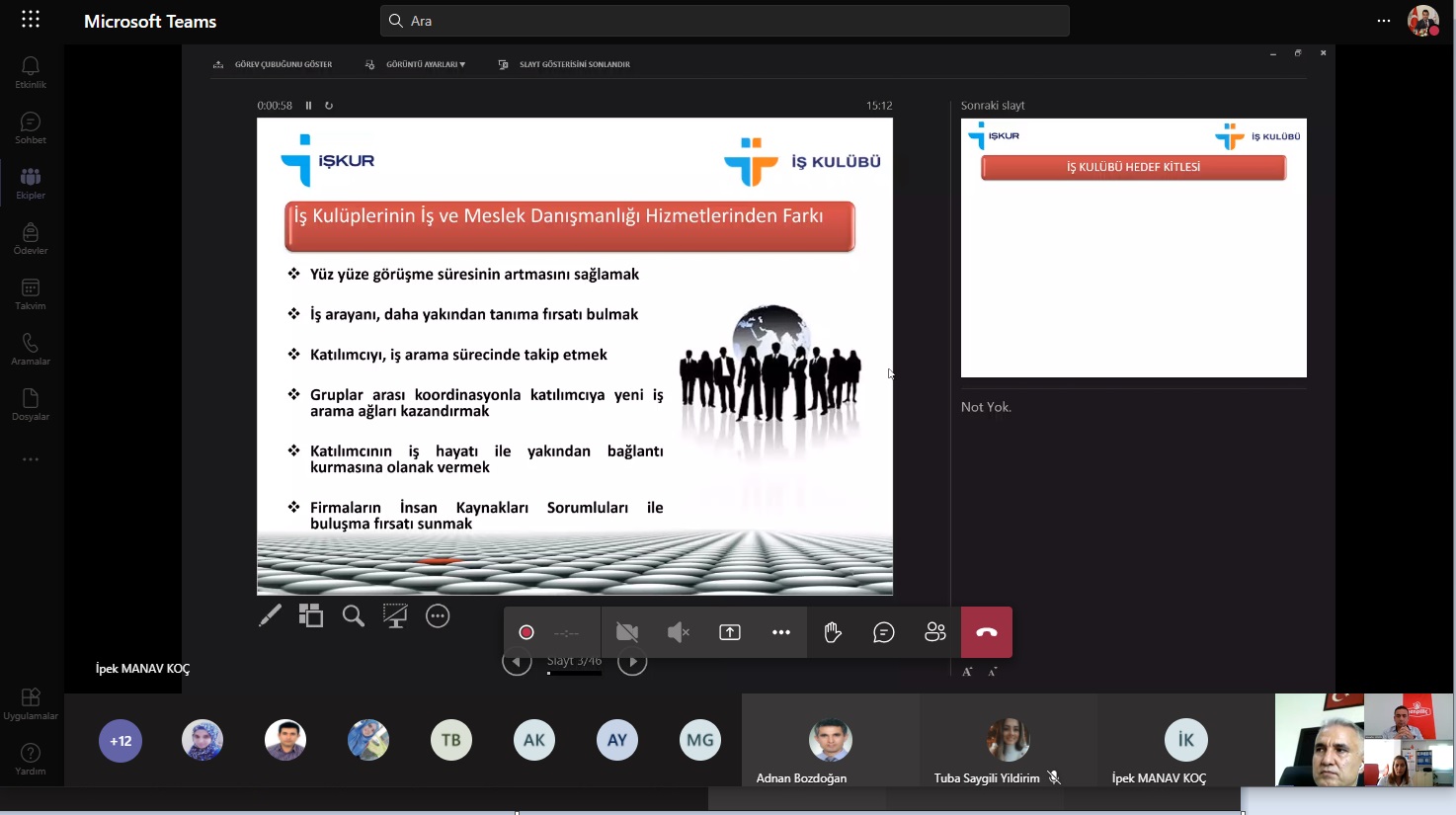Open Dosyalar files section
The image size is (1456, 815).
tap(31, 404)
